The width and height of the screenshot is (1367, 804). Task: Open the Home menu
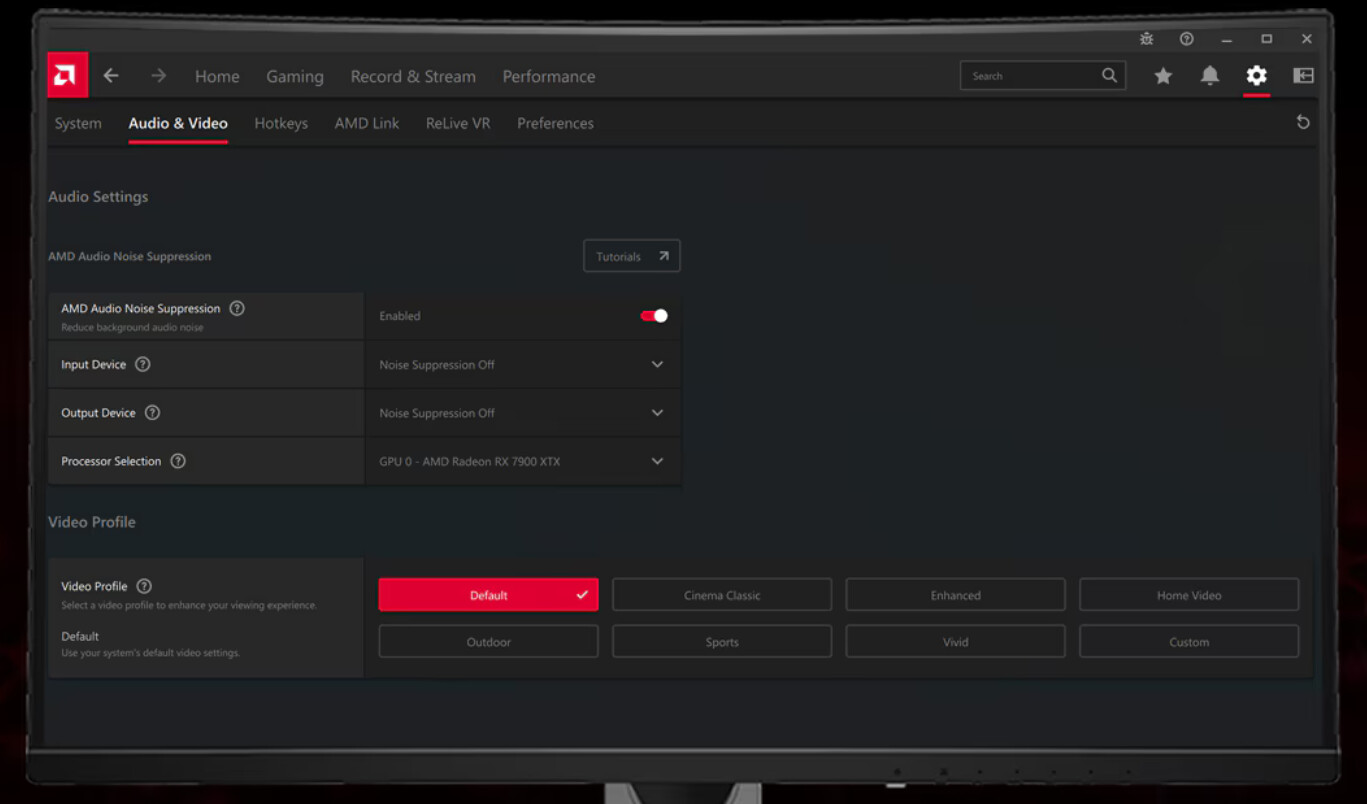[217, 76]
